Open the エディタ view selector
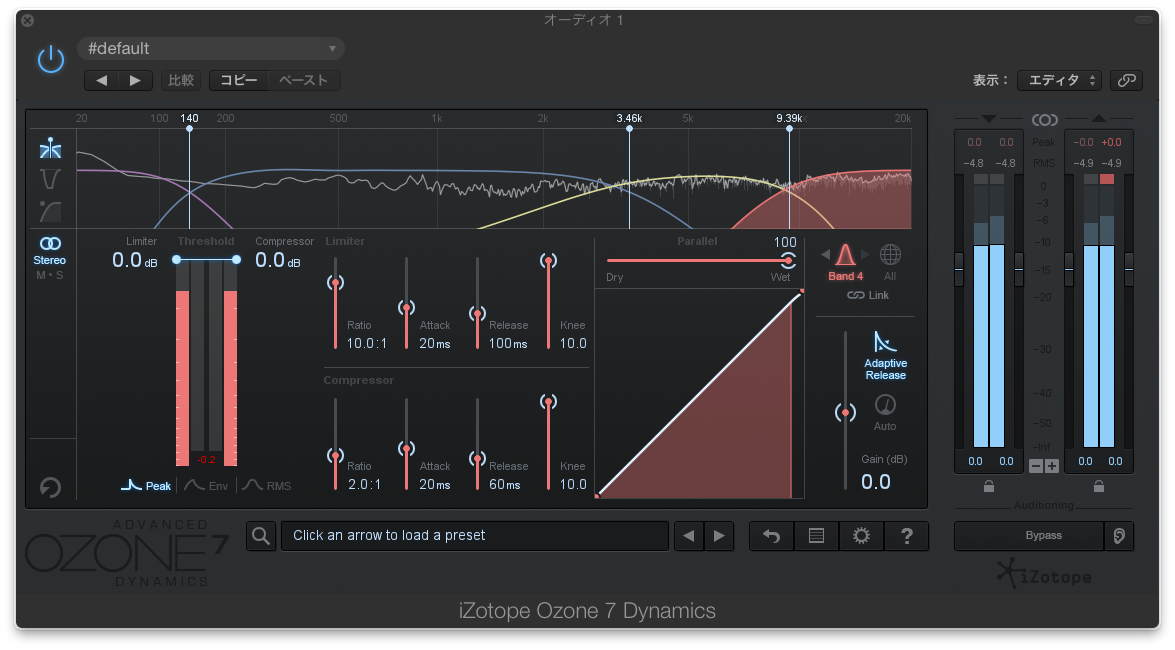The image size is (1175, 650). click(x=1059, y=80)
